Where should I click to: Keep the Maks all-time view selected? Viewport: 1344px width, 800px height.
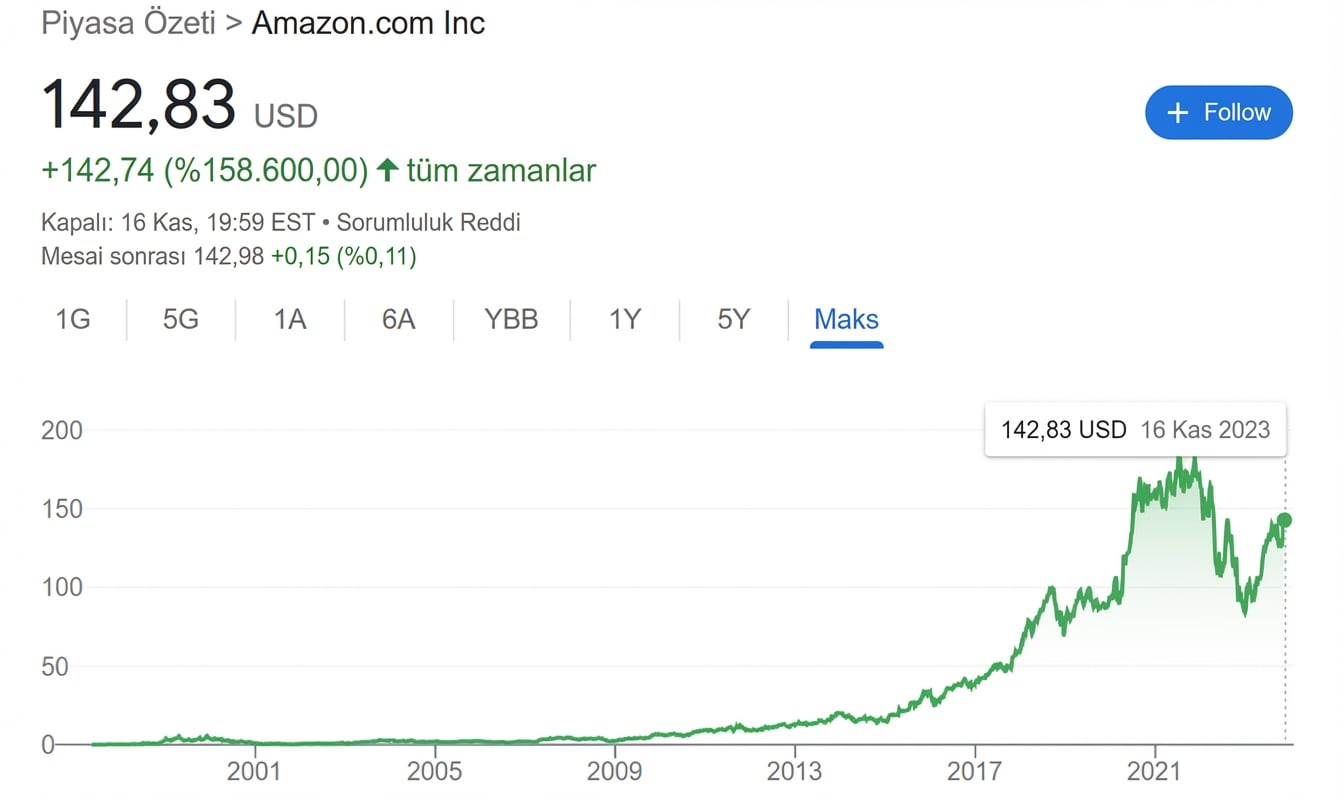click(846, 319)
